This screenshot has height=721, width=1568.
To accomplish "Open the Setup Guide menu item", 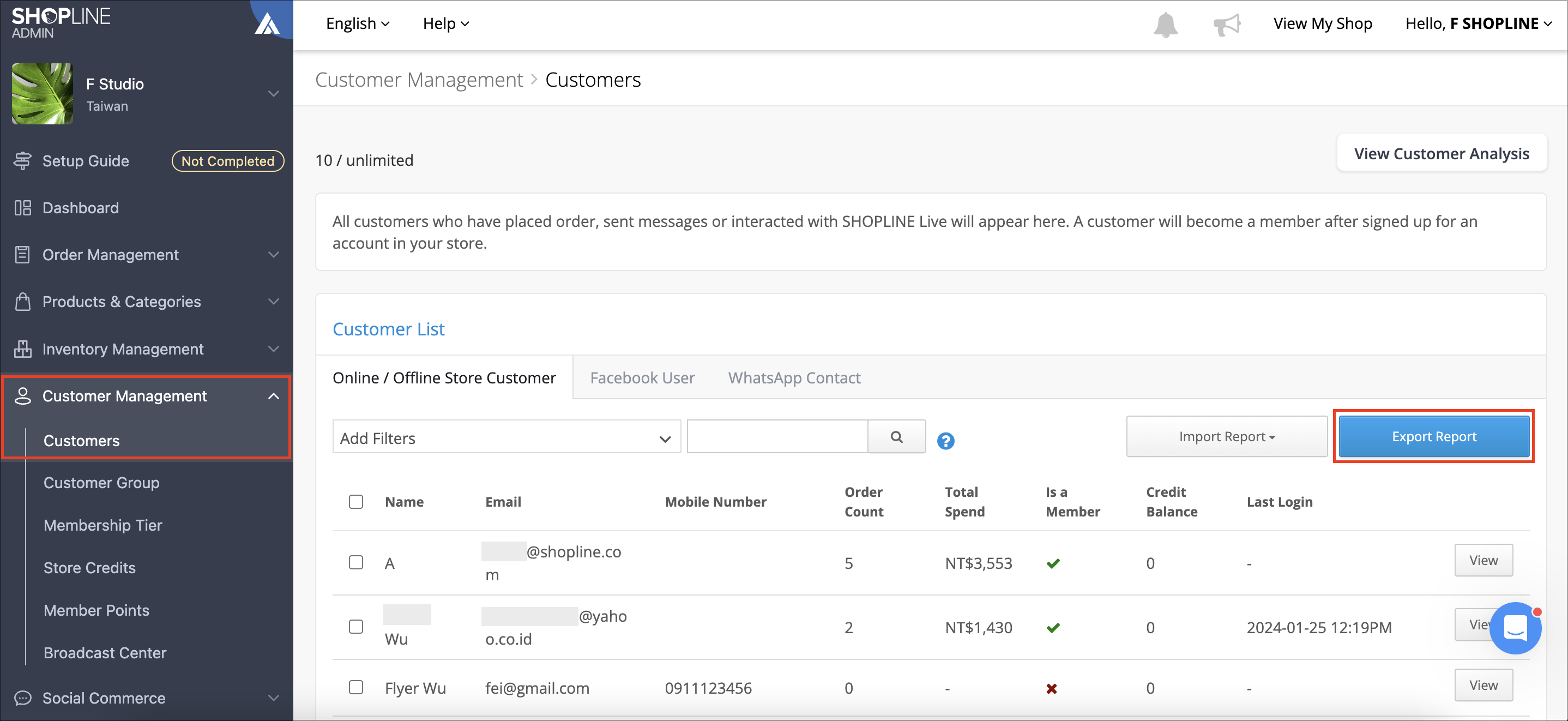I will [86, 161].
